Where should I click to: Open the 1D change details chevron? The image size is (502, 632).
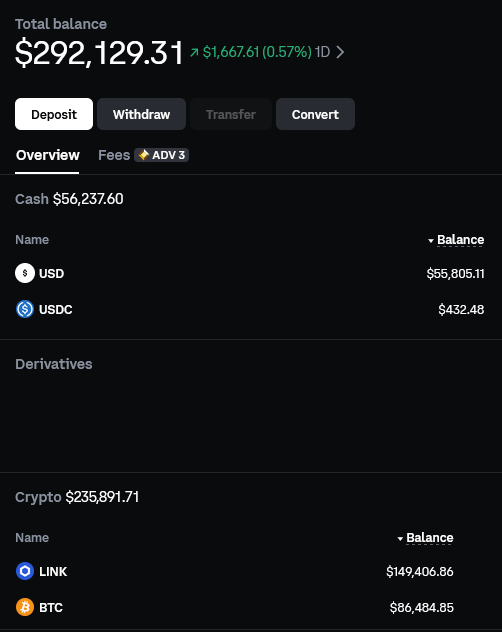coord(340,52)
